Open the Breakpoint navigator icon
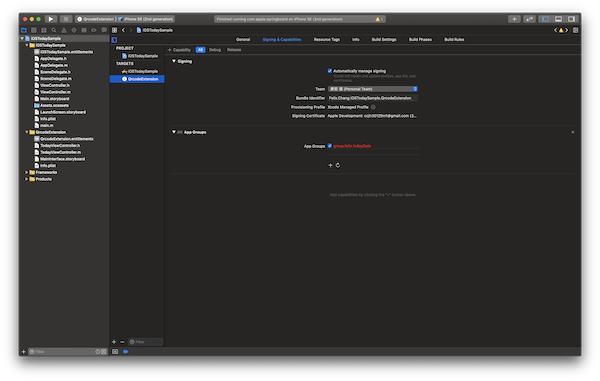The height and width of the screenshot is (381, 600). 94,30
